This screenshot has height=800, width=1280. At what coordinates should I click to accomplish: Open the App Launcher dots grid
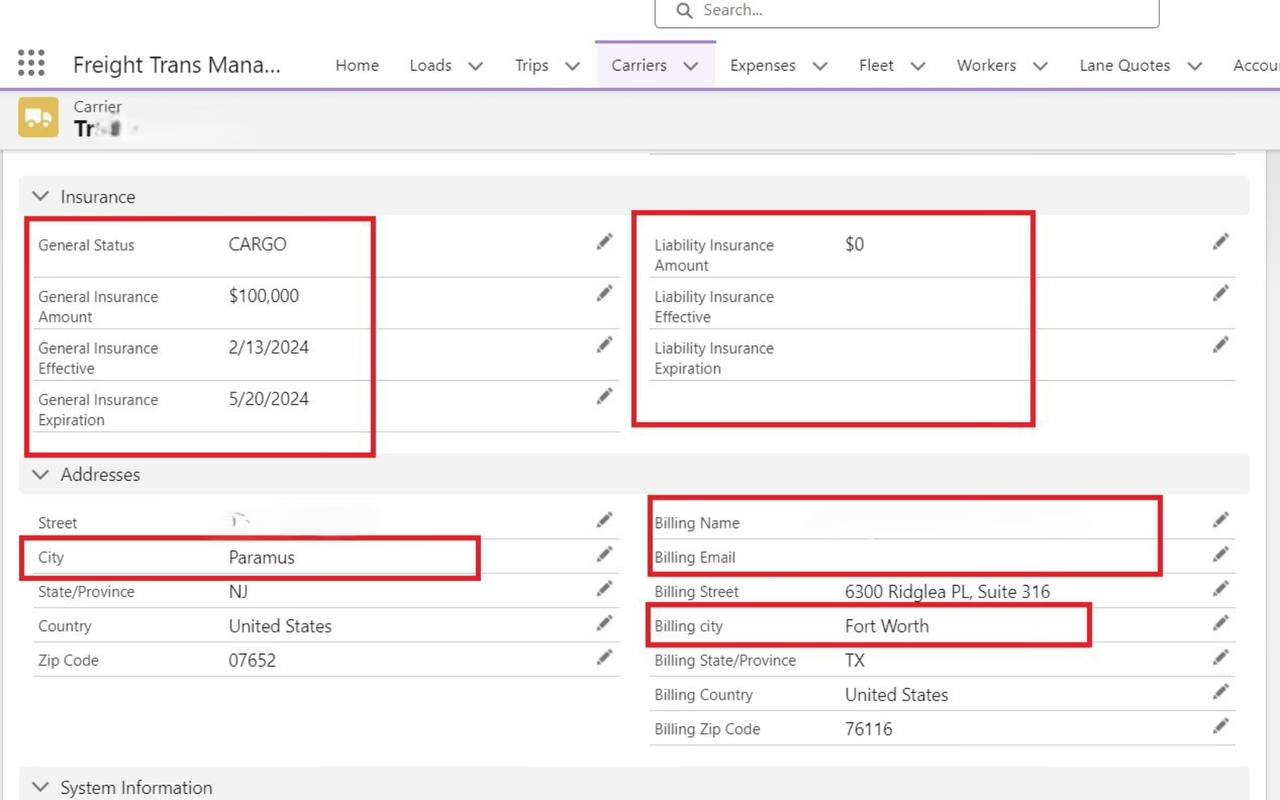pos(31,63)
